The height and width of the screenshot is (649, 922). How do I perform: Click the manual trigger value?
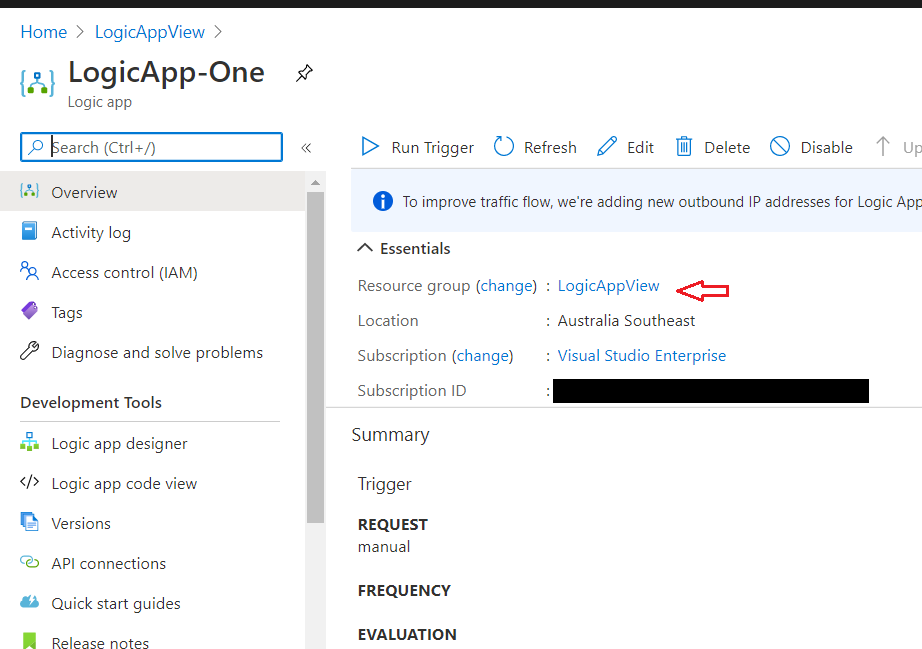coord(384,547)
